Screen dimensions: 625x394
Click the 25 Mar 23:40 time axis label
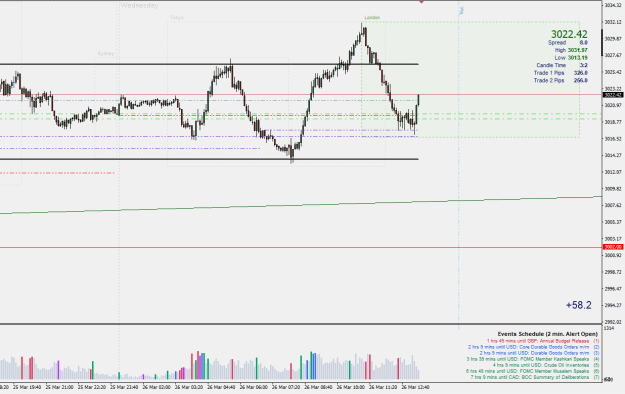(x=124, y=387)
